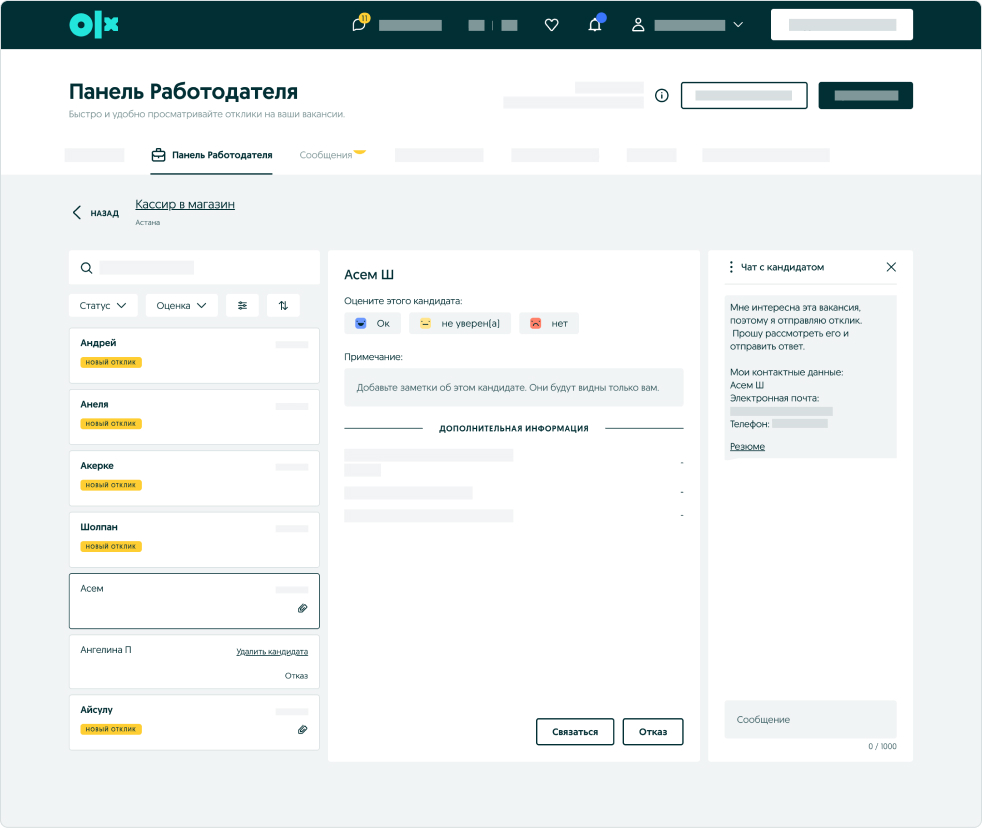
Task: Switch to Панель Работодателя tab
Action: click(x=212, y=155)
